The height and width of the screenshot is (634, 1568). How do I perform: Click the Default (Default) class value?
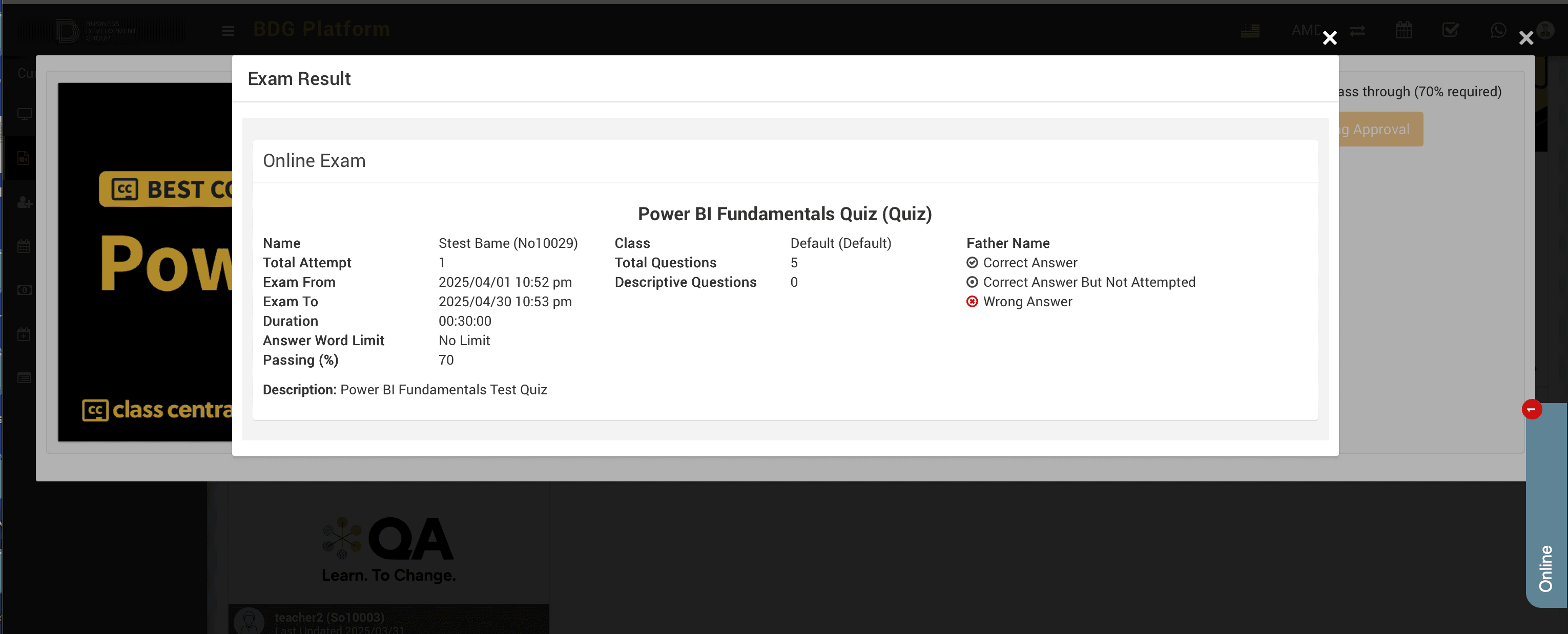[840, 243]
